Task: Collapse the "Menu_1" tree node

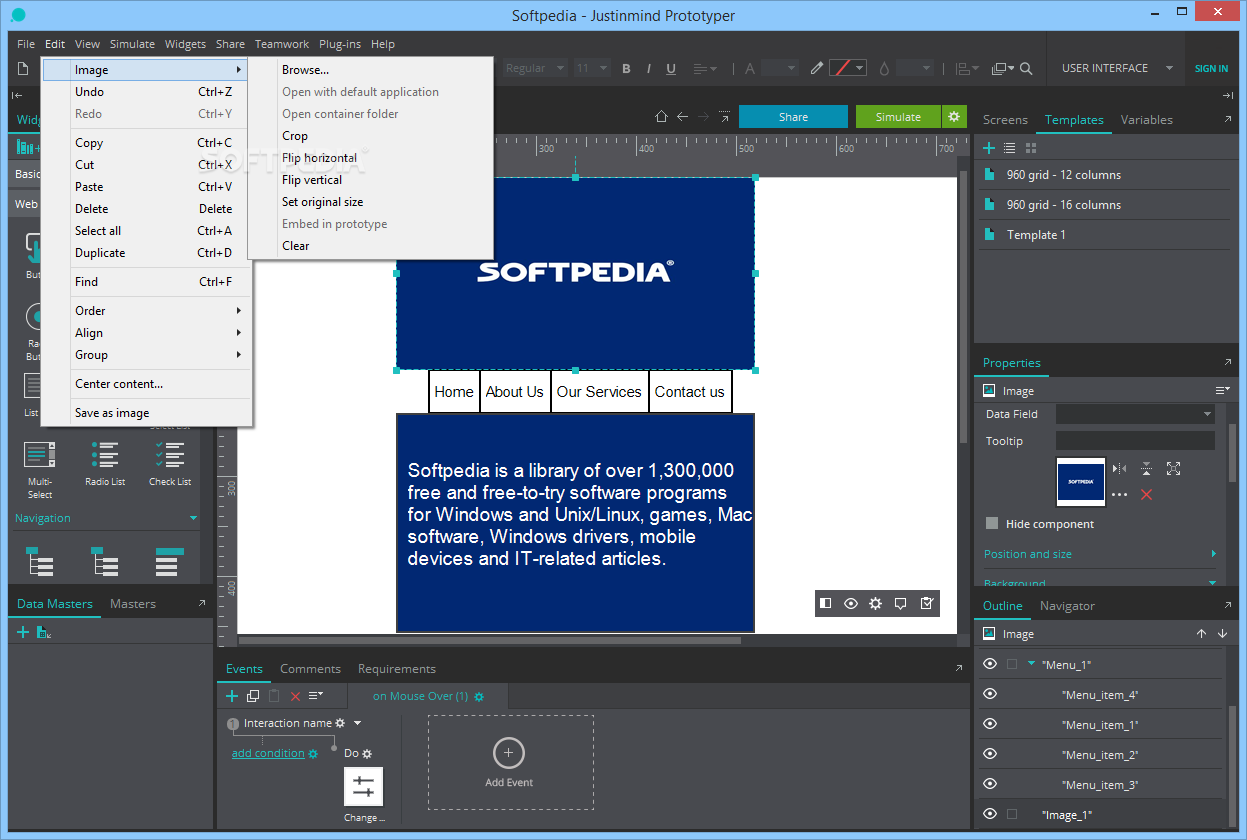Action: [1031, 664]
